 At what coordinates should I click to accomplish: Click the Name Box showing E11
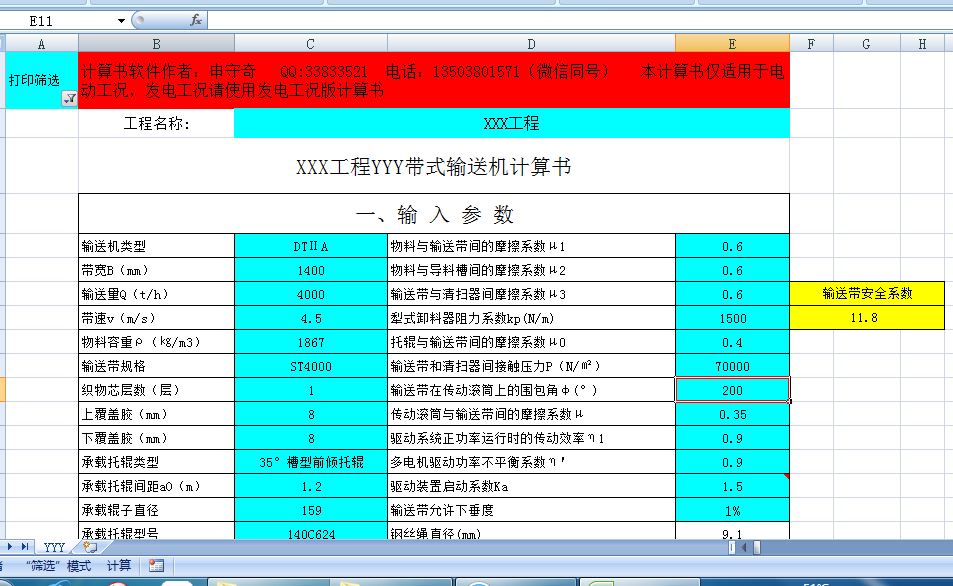pyautogui.click(x=60, y=20)
